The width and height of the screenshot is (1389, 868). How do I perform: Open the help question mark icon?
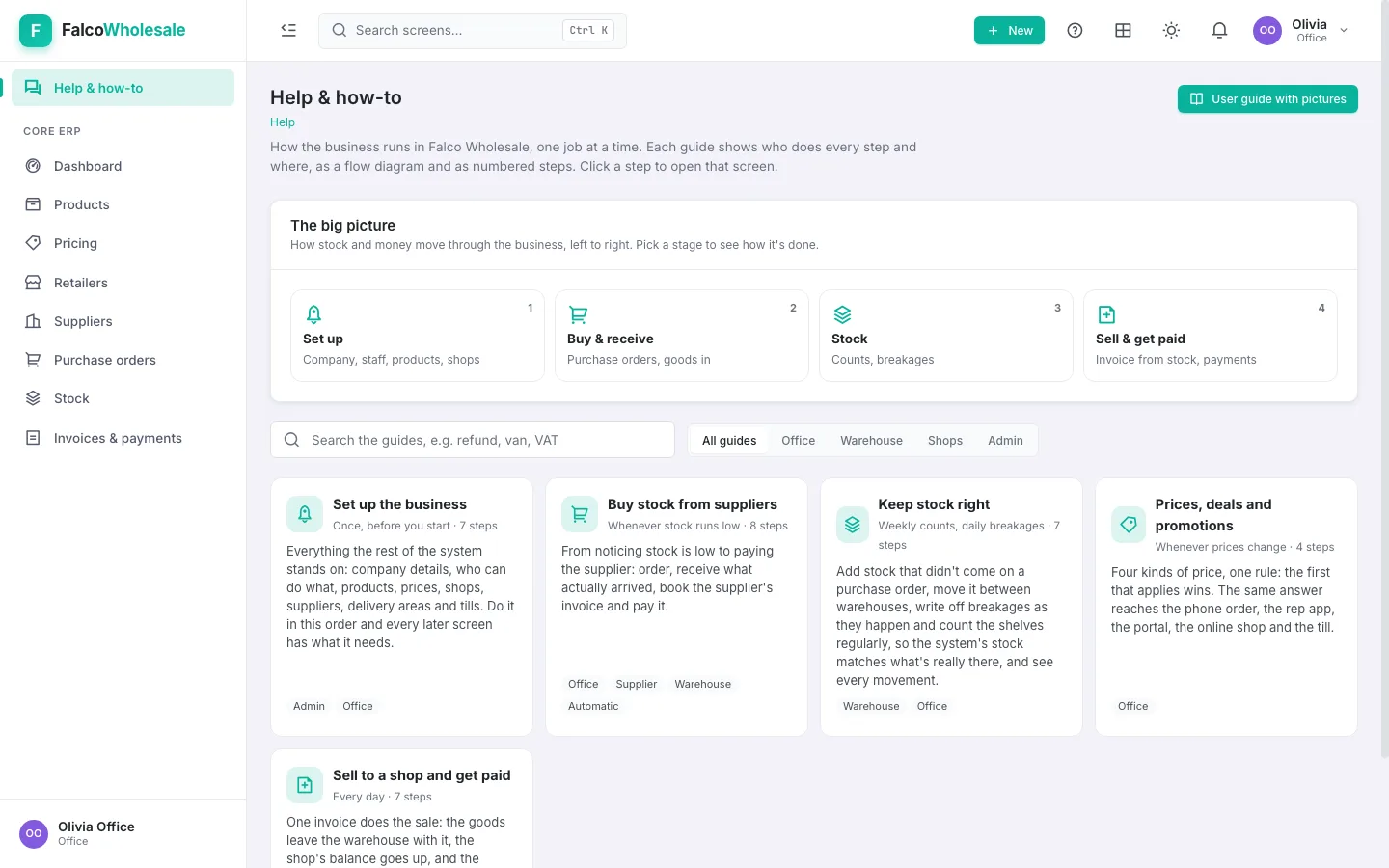[x=1075, y=30]
